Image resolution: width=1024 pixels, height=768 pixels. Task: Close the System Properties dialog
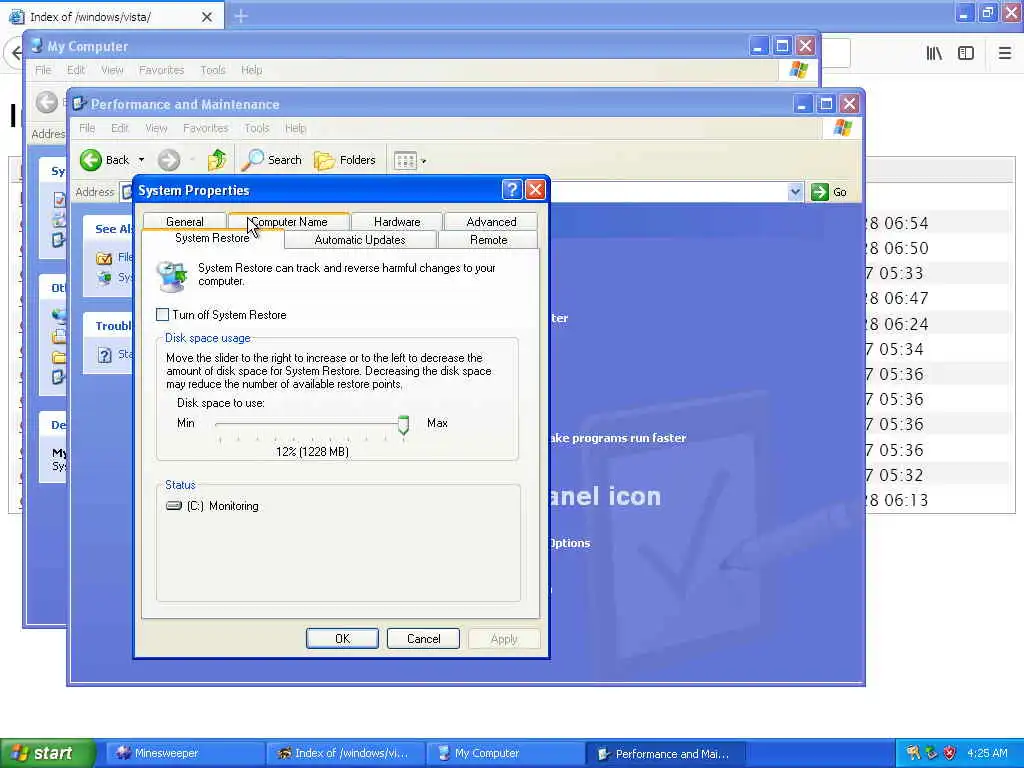coord(536,190)
